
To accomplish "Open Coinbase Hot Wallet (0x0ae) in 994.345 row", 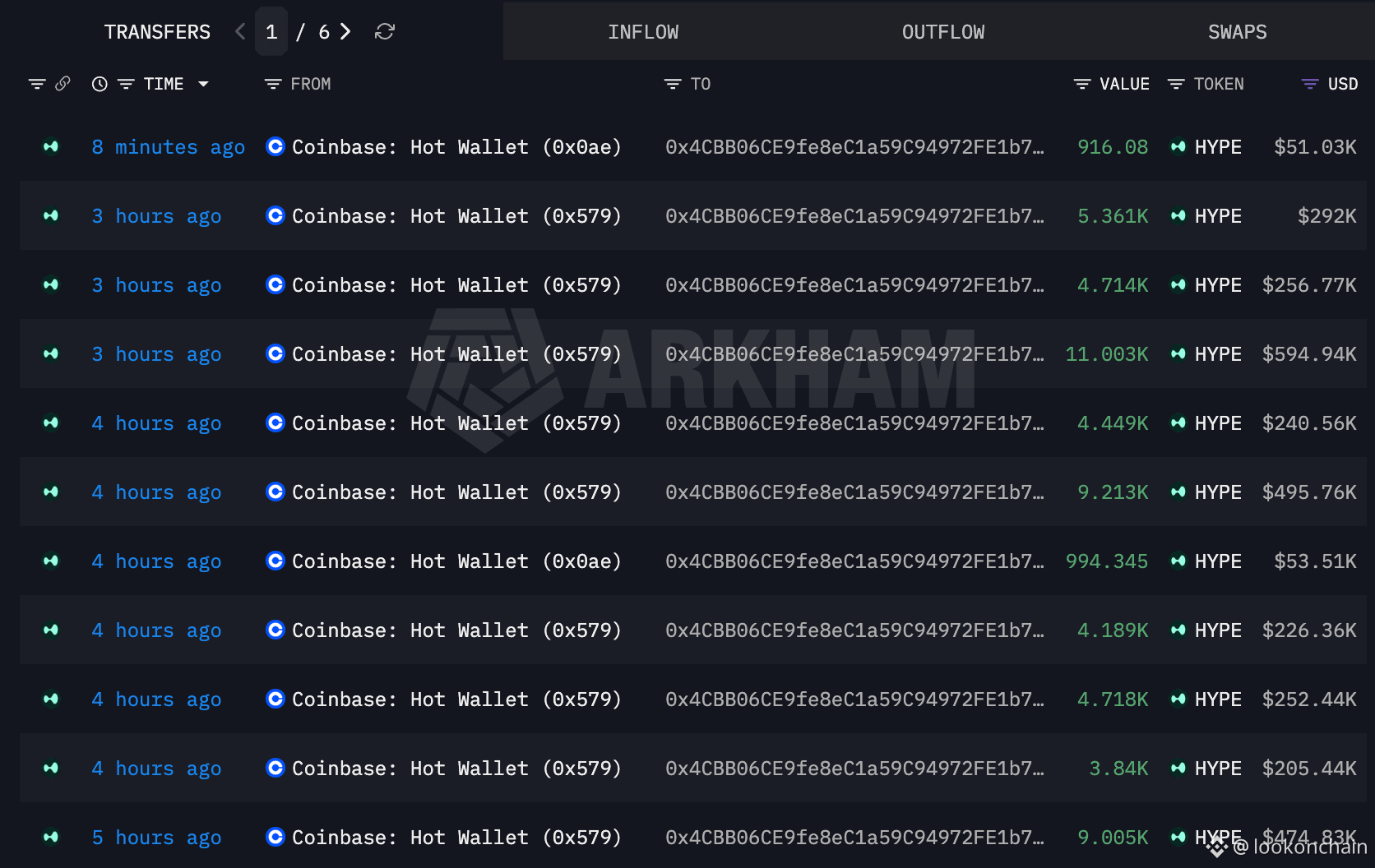I will pos(456,561).
